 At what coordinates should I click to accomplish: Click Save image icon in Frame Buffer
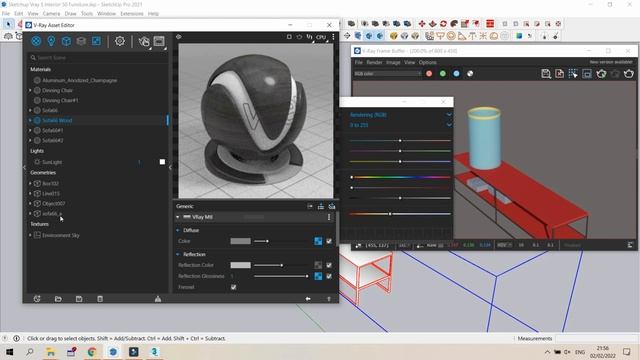[546, 73]
